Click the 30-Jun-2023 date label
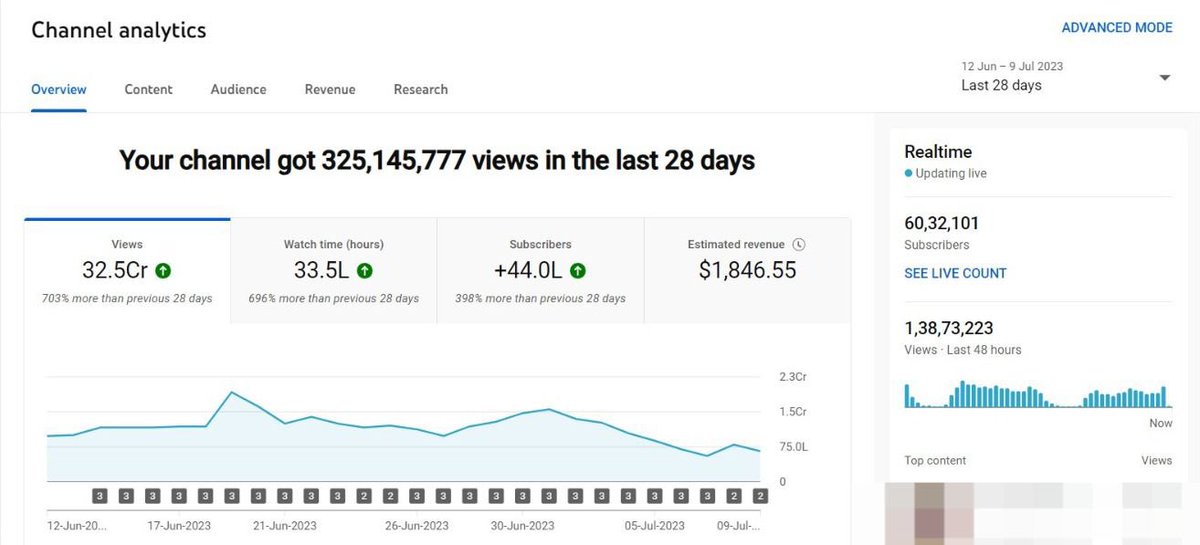Viewport: 1200px width, 545px height. coord(521,526)
